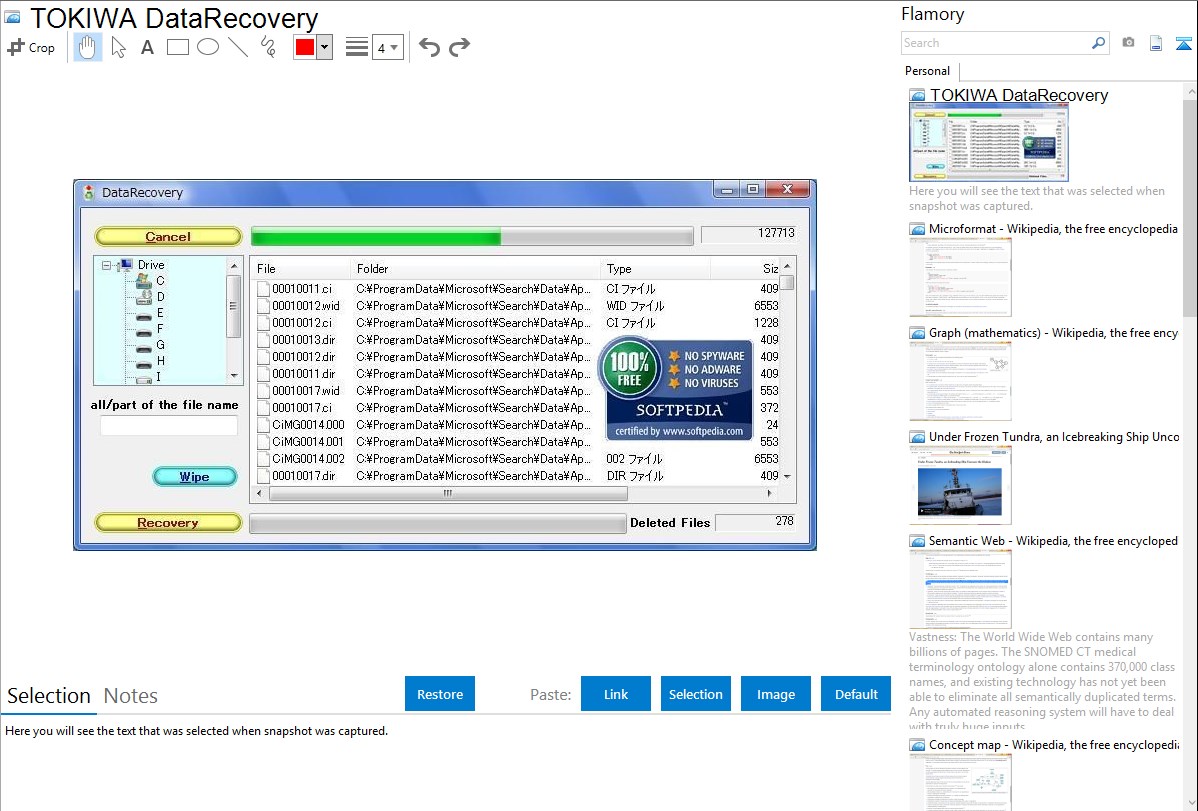Pick the rectangle shape tool
1198x811 pixels.
pos(177,47)
